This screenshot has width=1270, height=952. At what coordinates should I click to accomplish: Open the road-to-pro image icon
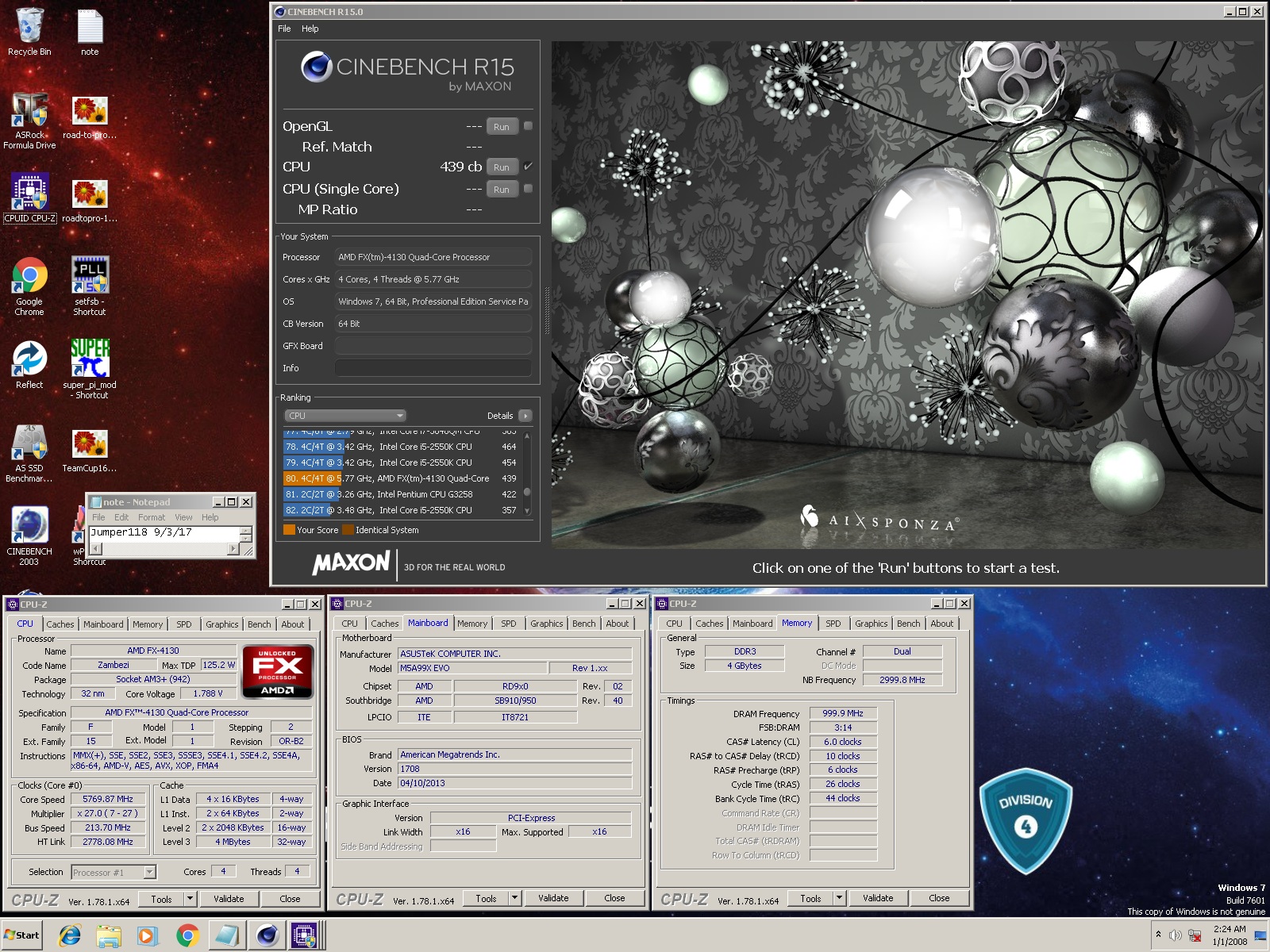90,116
